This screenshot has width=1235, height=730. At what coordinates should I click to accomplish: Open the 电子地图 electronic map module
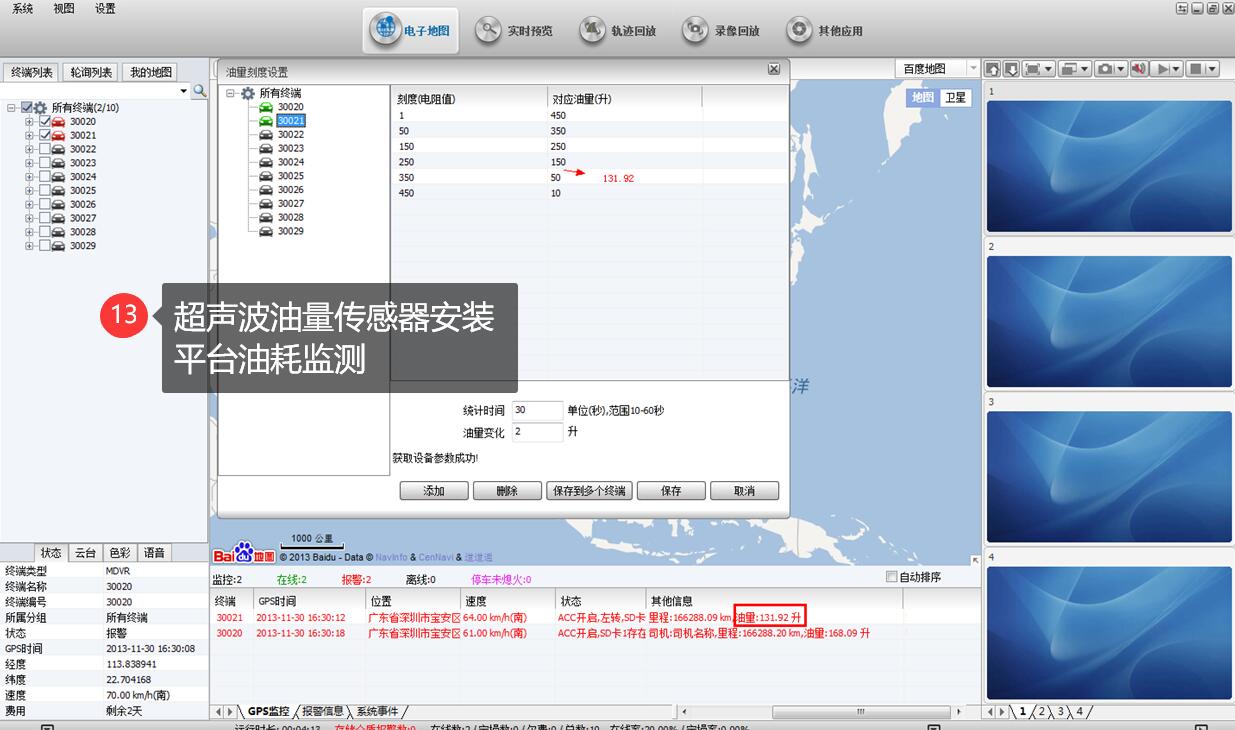(x=413, y=30)
